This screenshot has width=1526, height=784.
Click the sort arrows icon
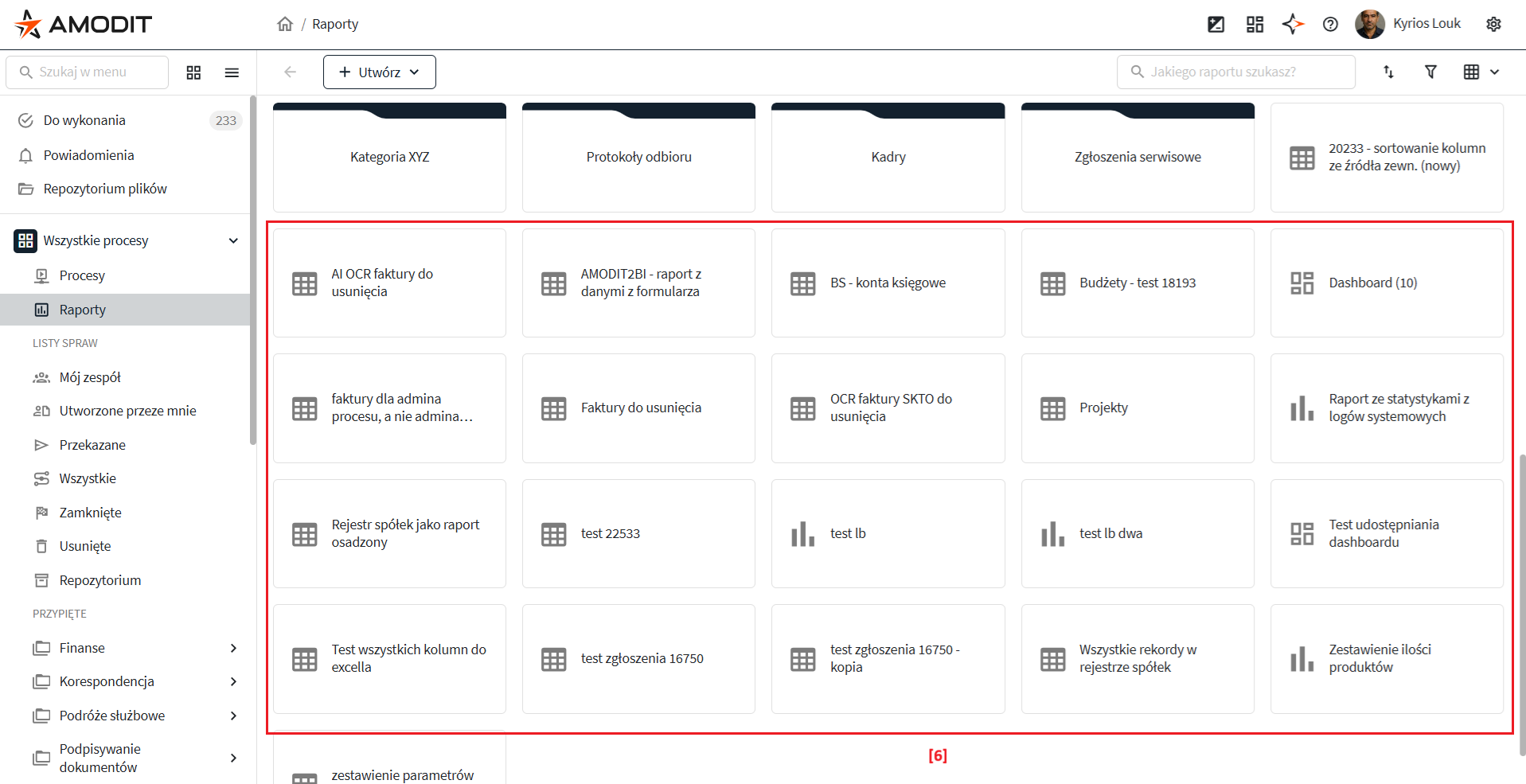[1388, 72]
